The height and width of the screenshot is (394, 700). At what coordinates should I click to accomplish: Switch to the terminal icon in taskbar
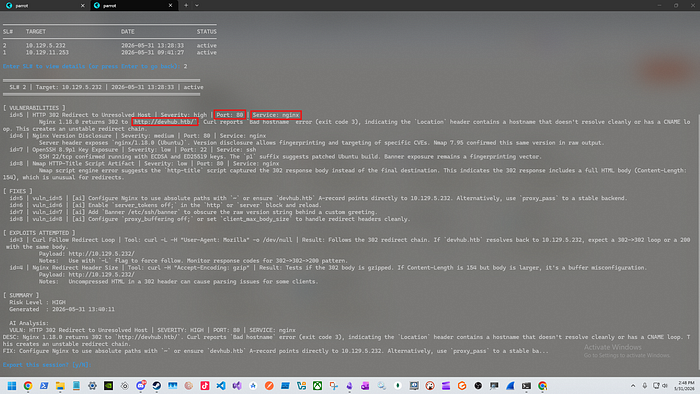pos(526,386)
